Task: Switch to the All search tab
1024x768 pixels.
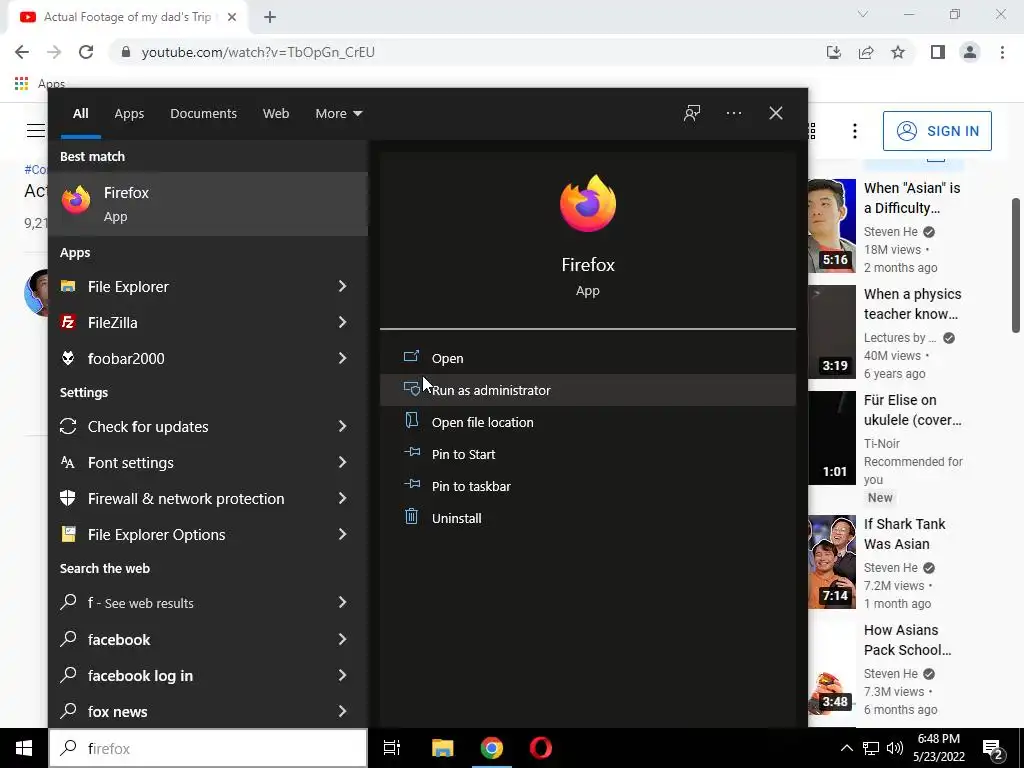Action: [x=81, y=114]
